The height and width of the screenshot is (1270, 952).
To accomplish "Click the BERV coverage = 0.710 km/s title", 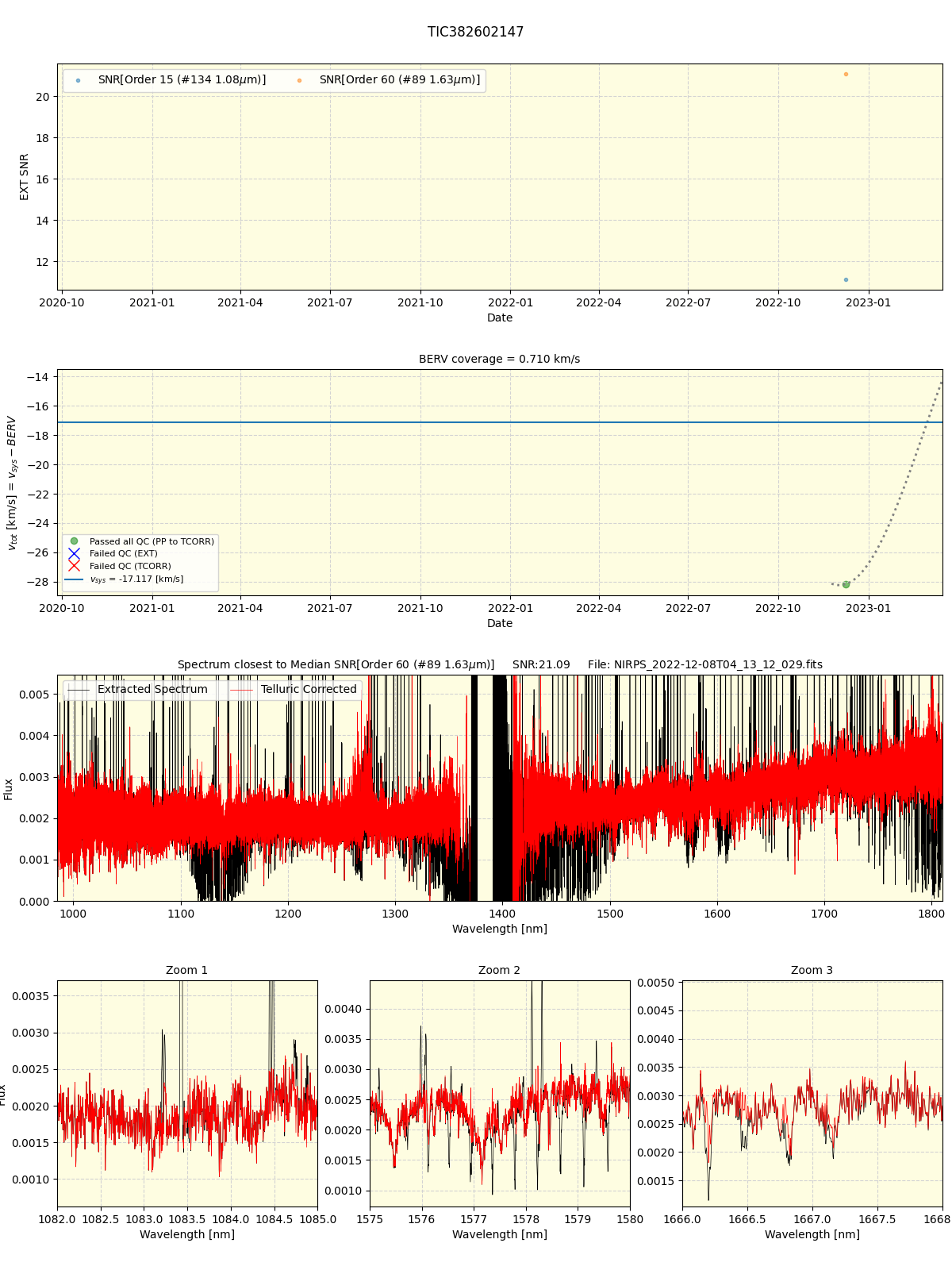I will tap(499, 359).
